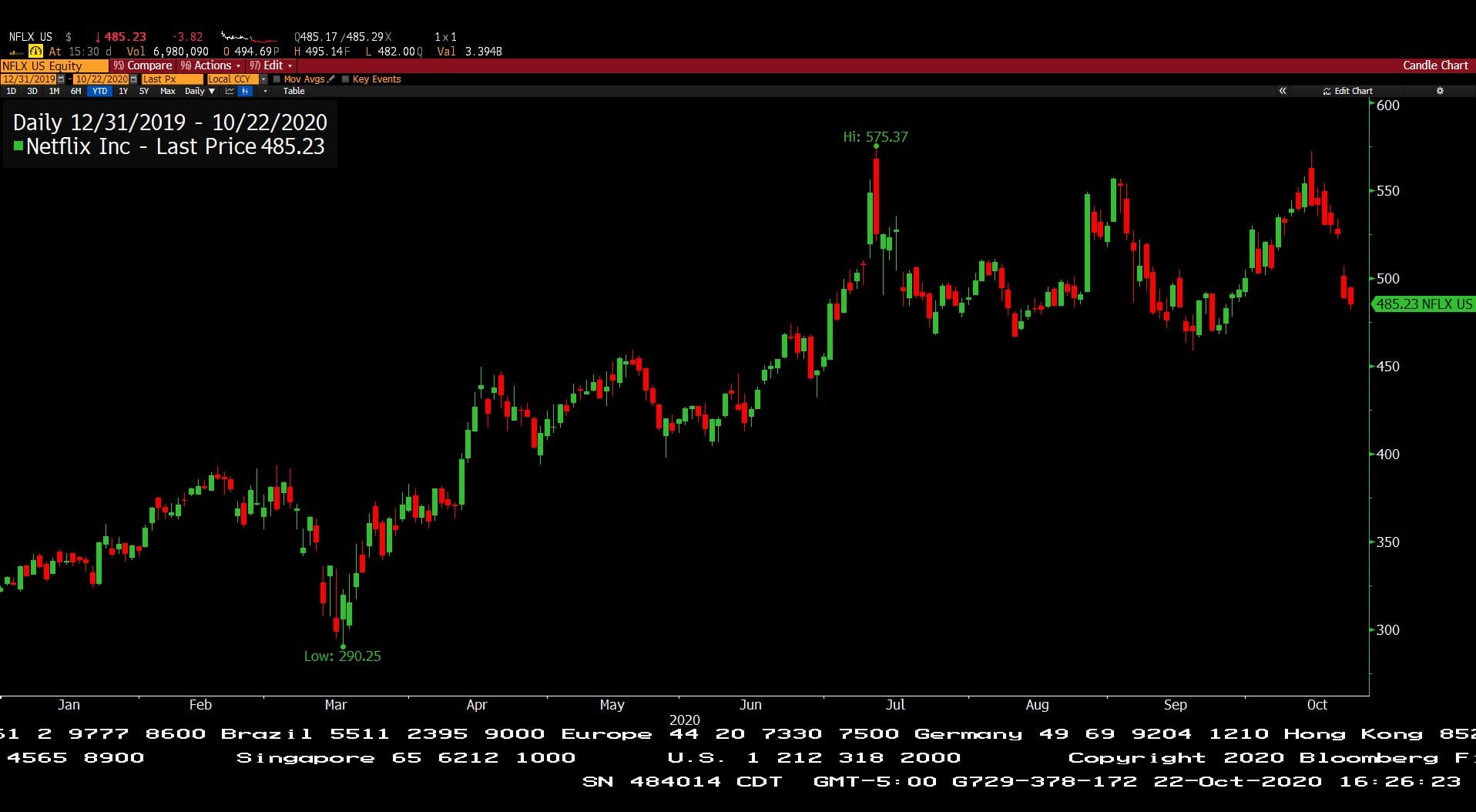Select the 5Y range tab
Viewport: 1476px width, 812px height.
tap(144, 91)
